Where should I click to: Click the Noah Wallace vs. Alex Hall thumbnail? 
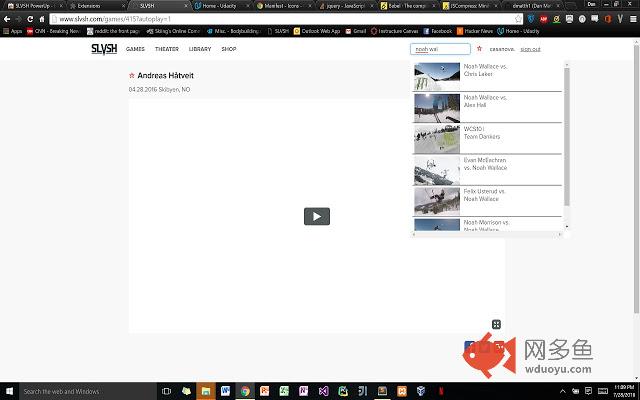pos(437,108)
